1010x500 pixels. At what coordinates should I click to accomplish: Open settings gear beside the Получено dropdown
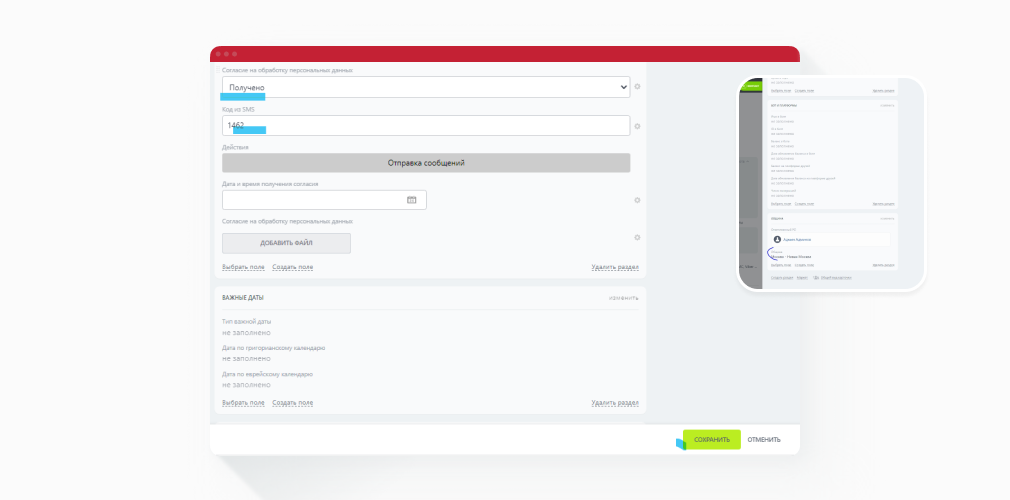pyautogui.click(x=637, y=86)
